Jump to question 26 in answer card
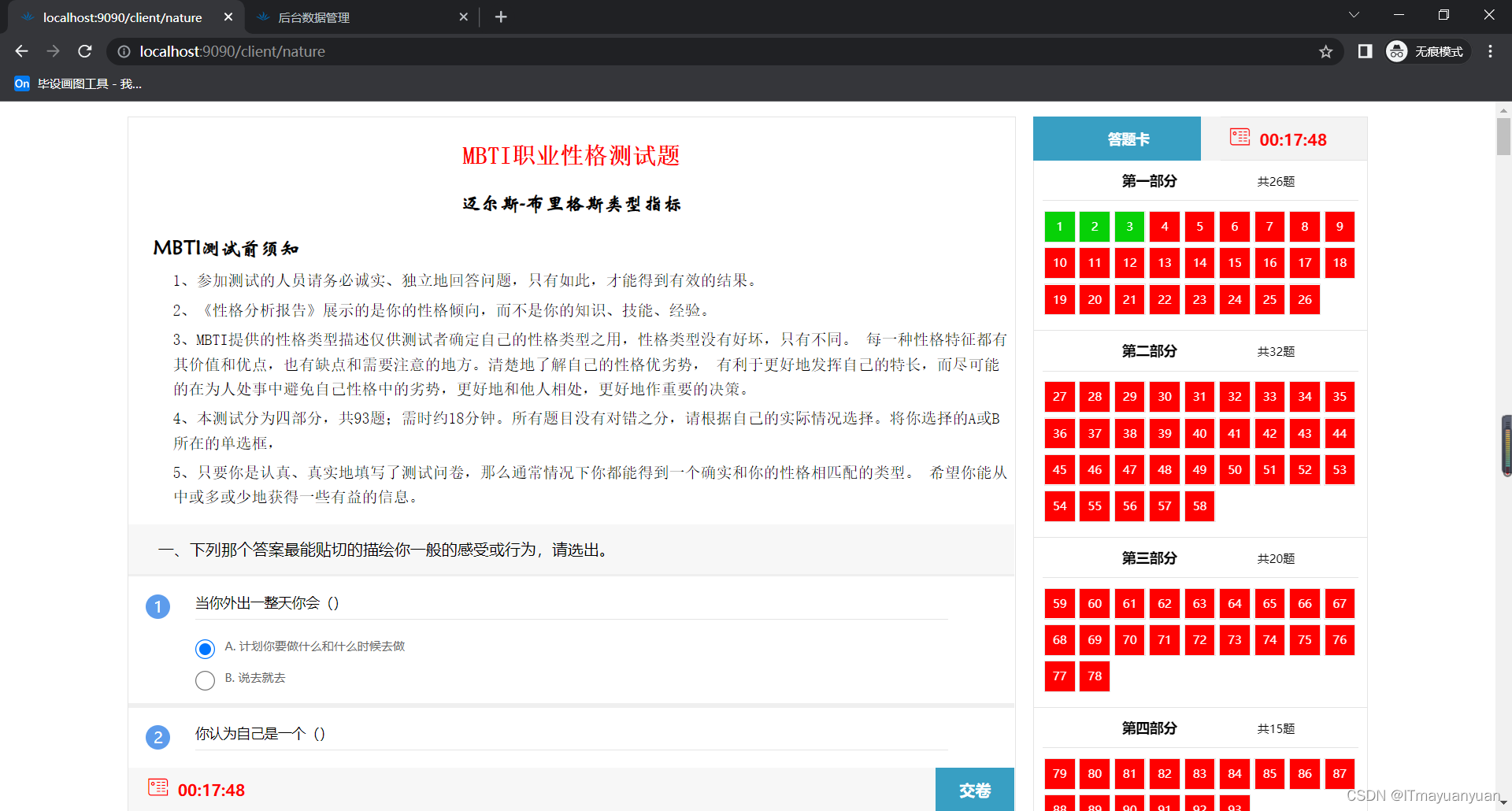This screenshot has width=1512, height=811. pyautogui.click(x=1305, y=300)
